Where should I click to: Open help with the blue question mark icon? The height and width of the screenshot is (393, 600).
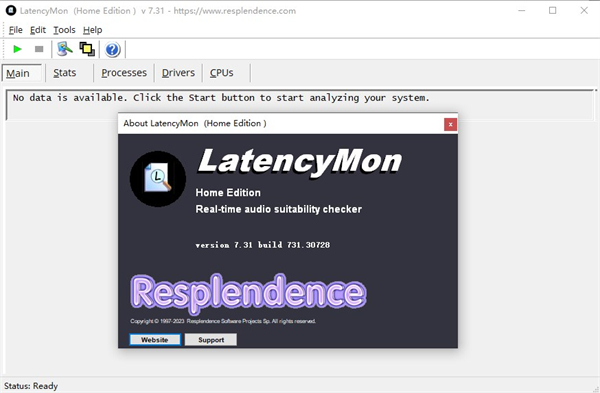point(112,49)
